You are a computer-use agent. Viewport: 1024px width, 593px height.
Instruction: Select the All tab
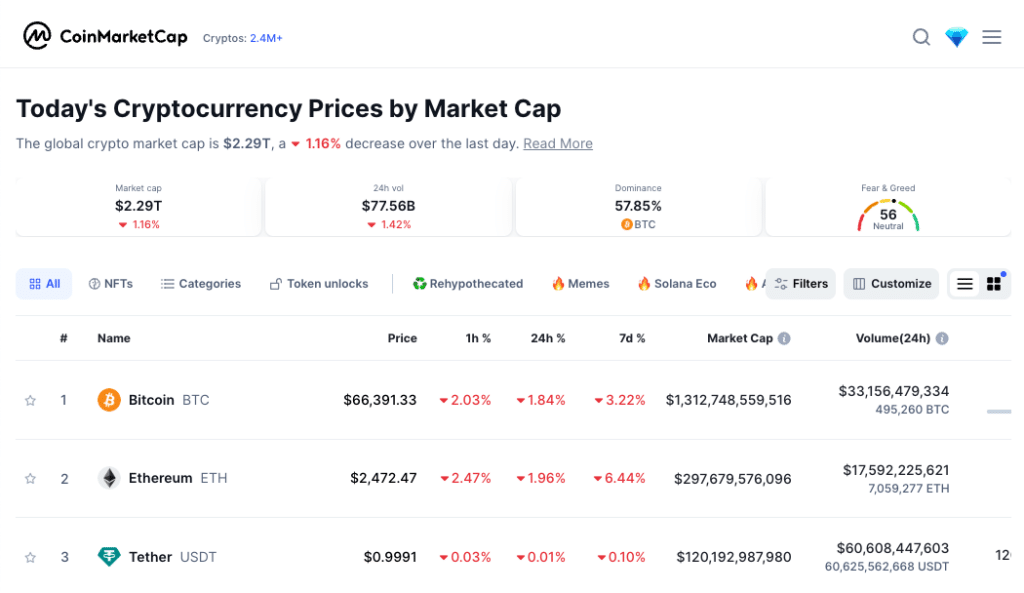click(x=44, y=283)
